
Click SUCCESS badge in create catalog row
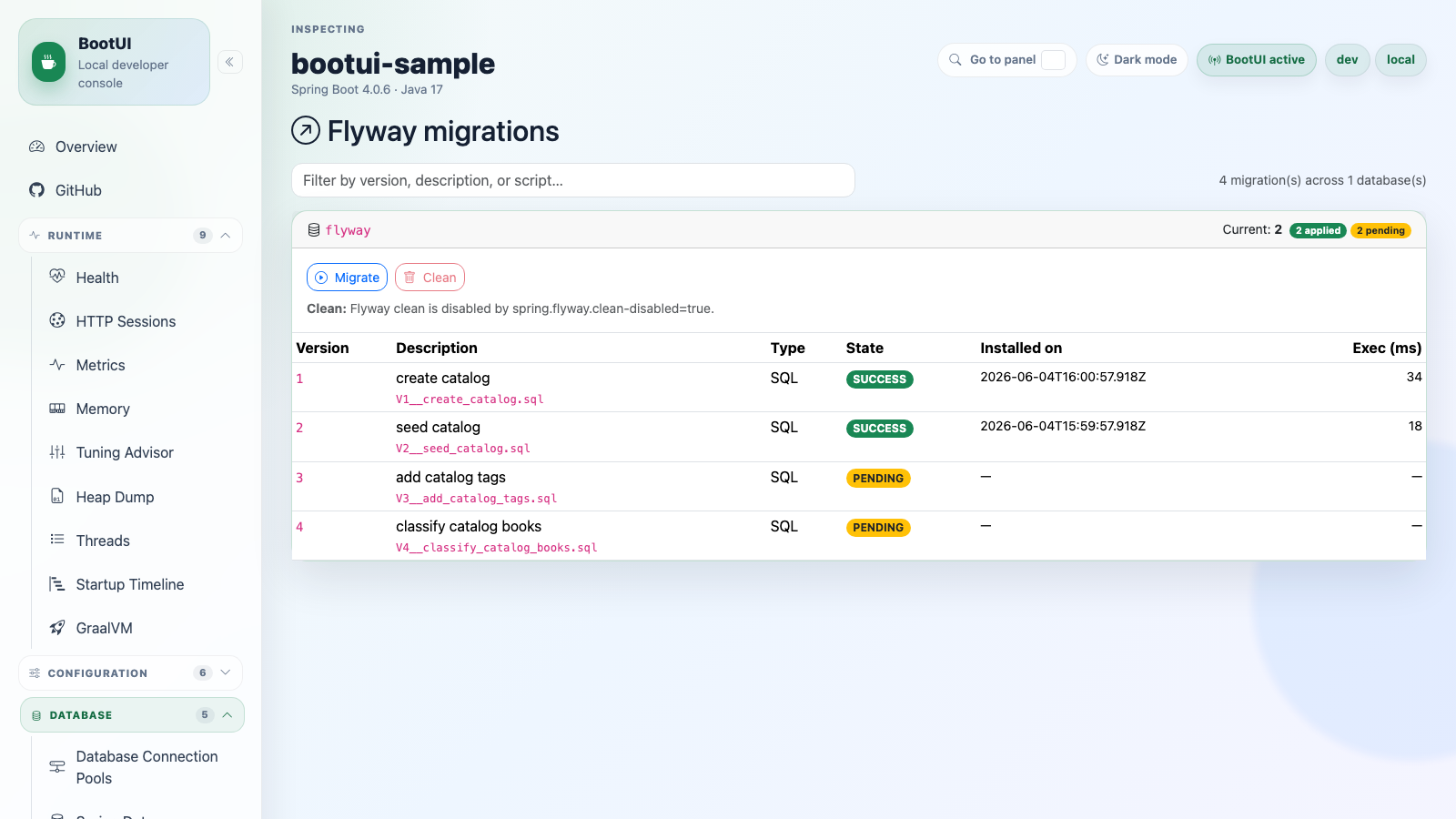(879, 379)
